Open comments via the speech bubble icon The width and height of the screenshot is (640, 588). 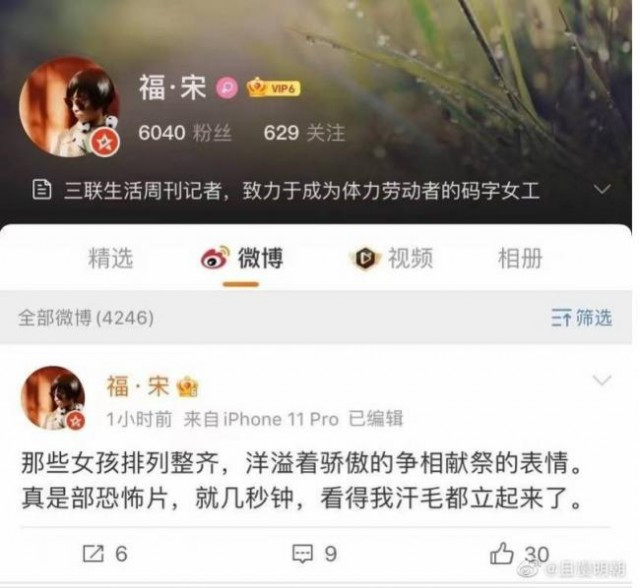coord(302,554)
